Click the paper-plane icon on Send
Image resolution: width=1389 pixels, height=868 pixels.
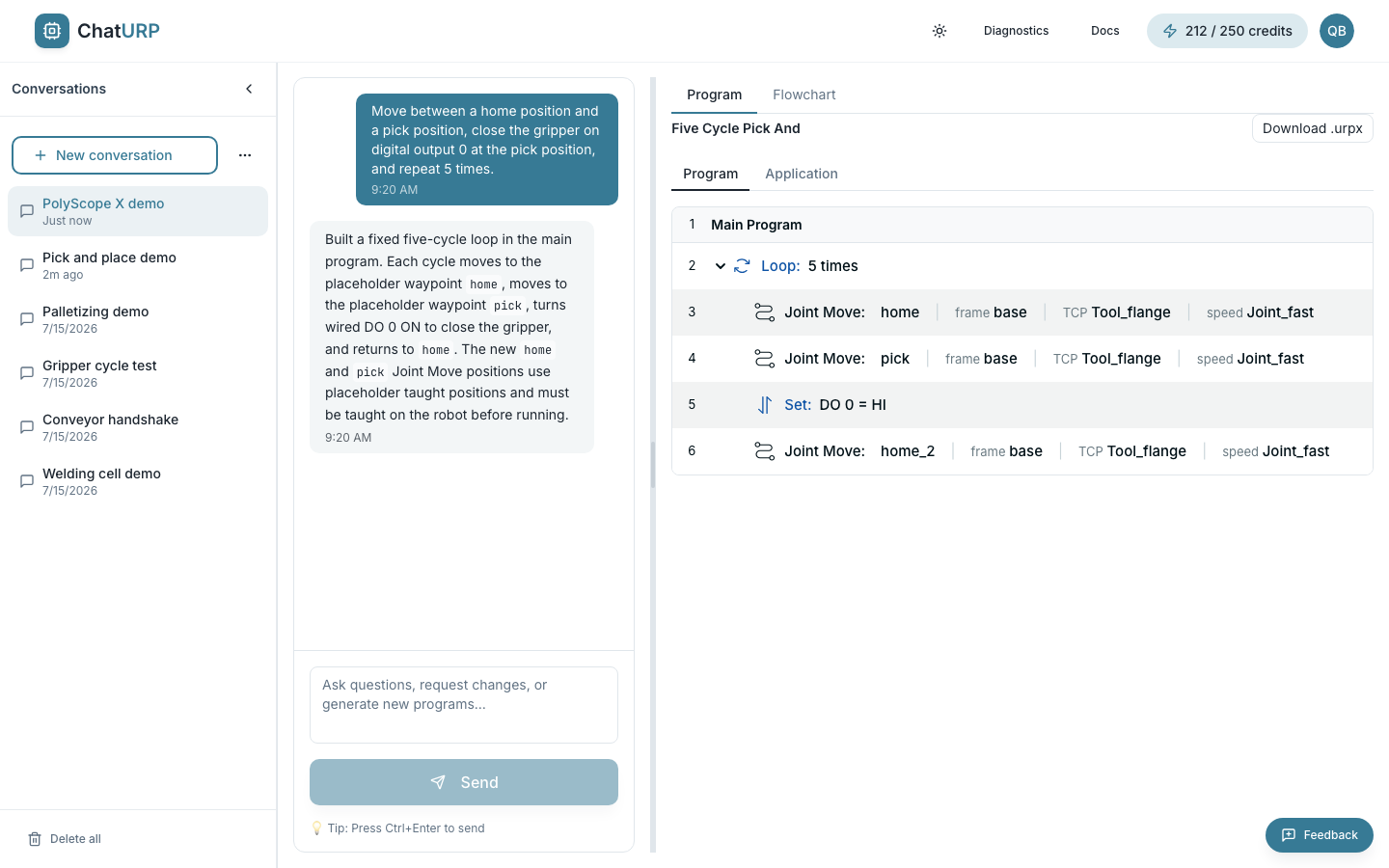(438, 782)
